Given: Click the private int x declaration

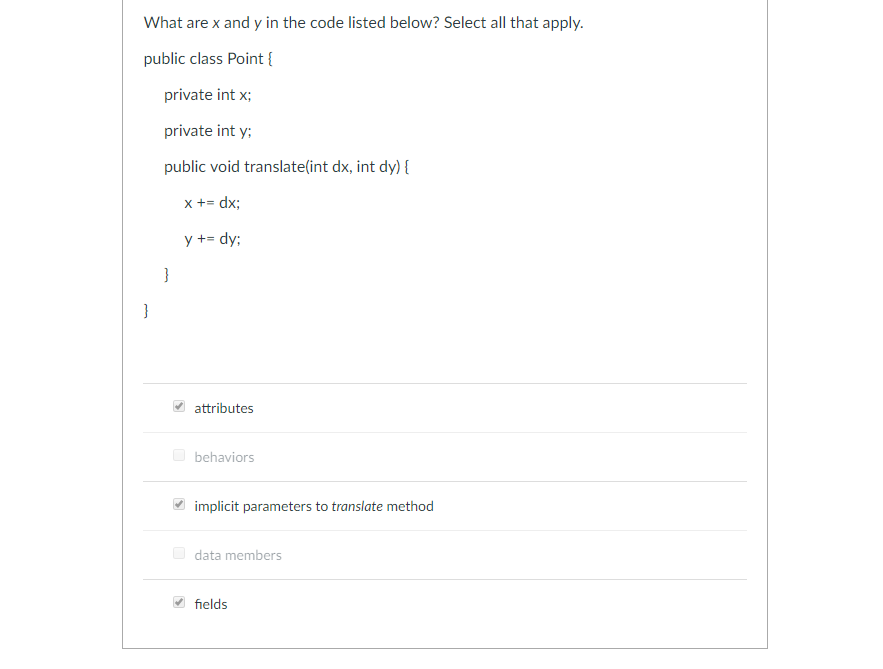Looking at the screenshot, I should tap(207, 94).
